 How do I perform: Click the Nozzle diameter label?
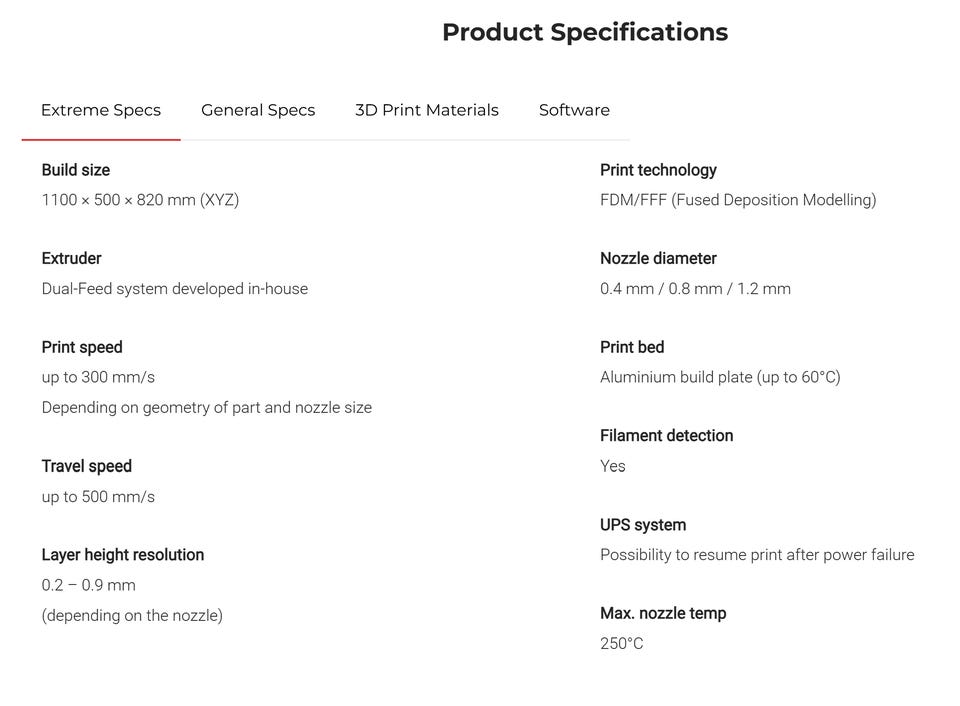pyautogui.click(x=658, y=258)
